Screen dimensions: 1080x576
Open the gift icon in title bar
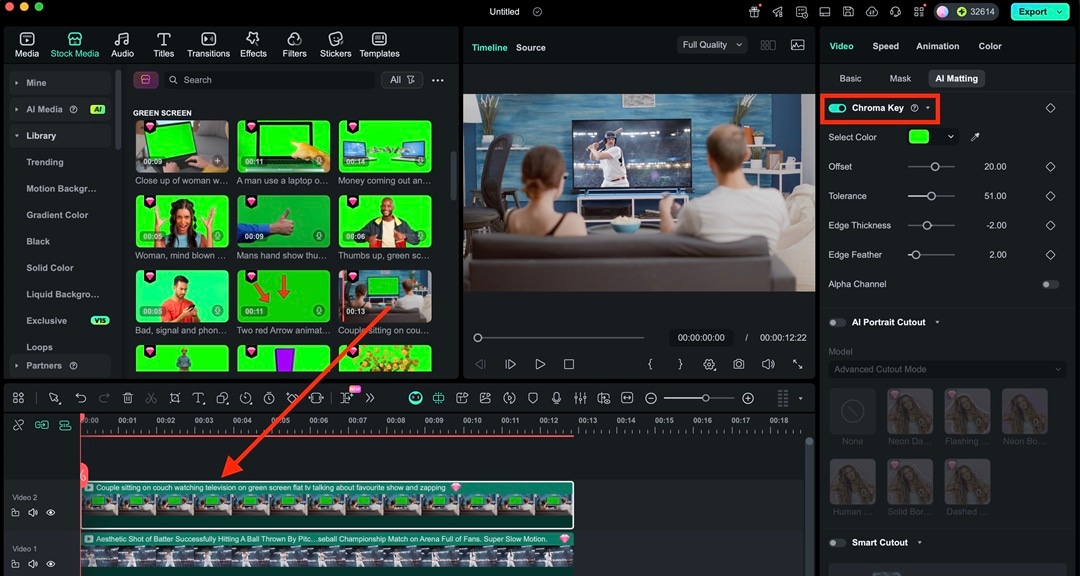click(754, 12)
